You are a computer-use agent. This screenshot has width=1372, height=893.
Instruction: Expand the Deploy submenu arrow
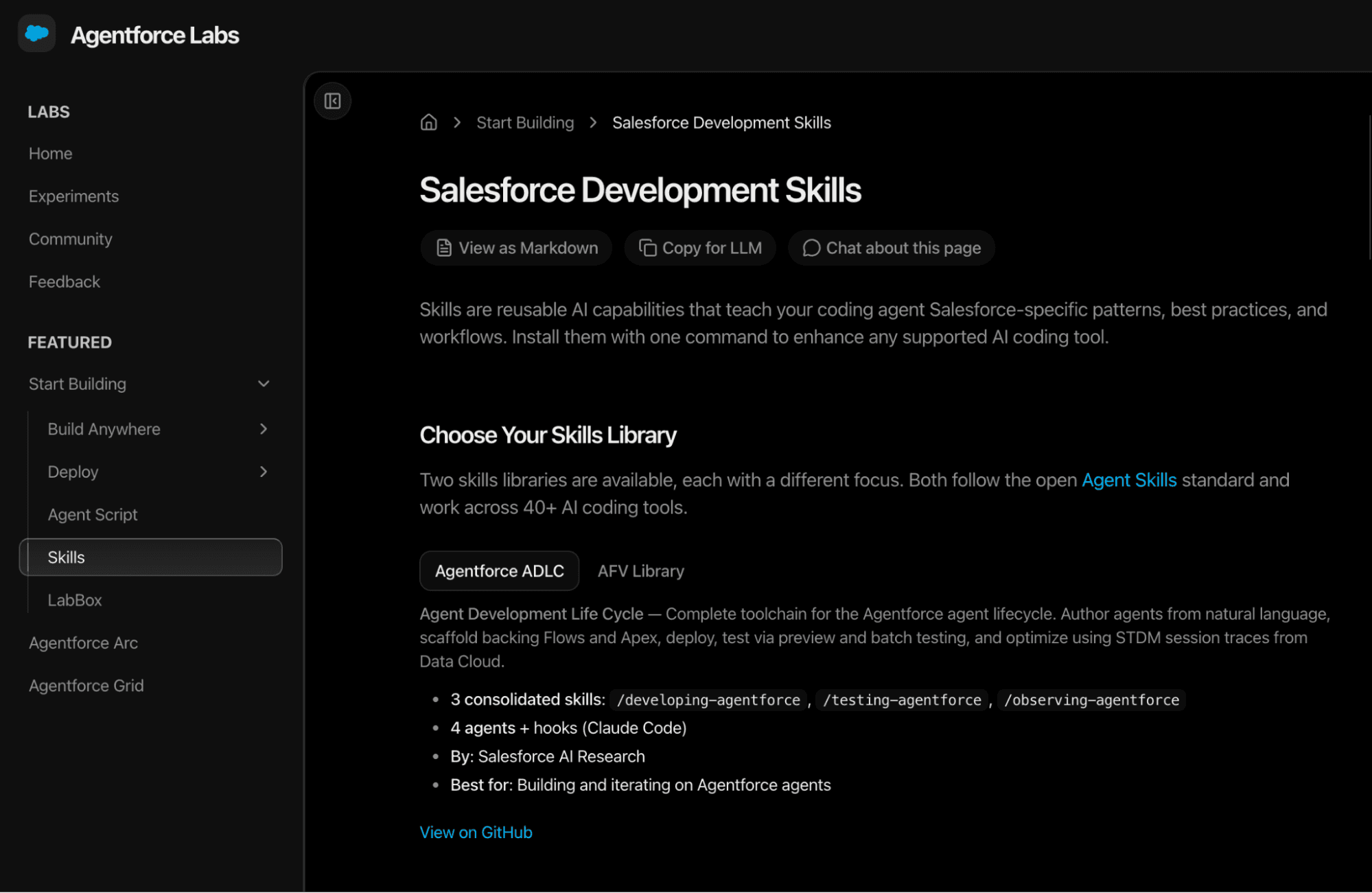pos(264,472)
